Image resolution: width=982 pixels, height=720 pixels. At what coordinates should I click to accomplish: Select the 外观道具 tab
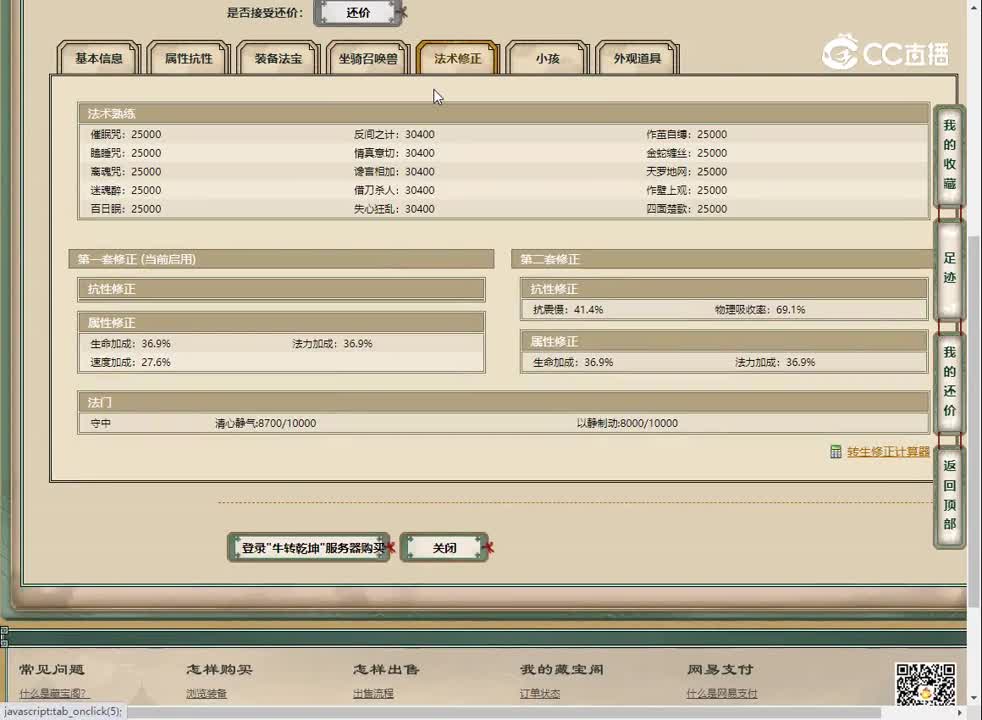pyautogui.click(x=637, y=59)
